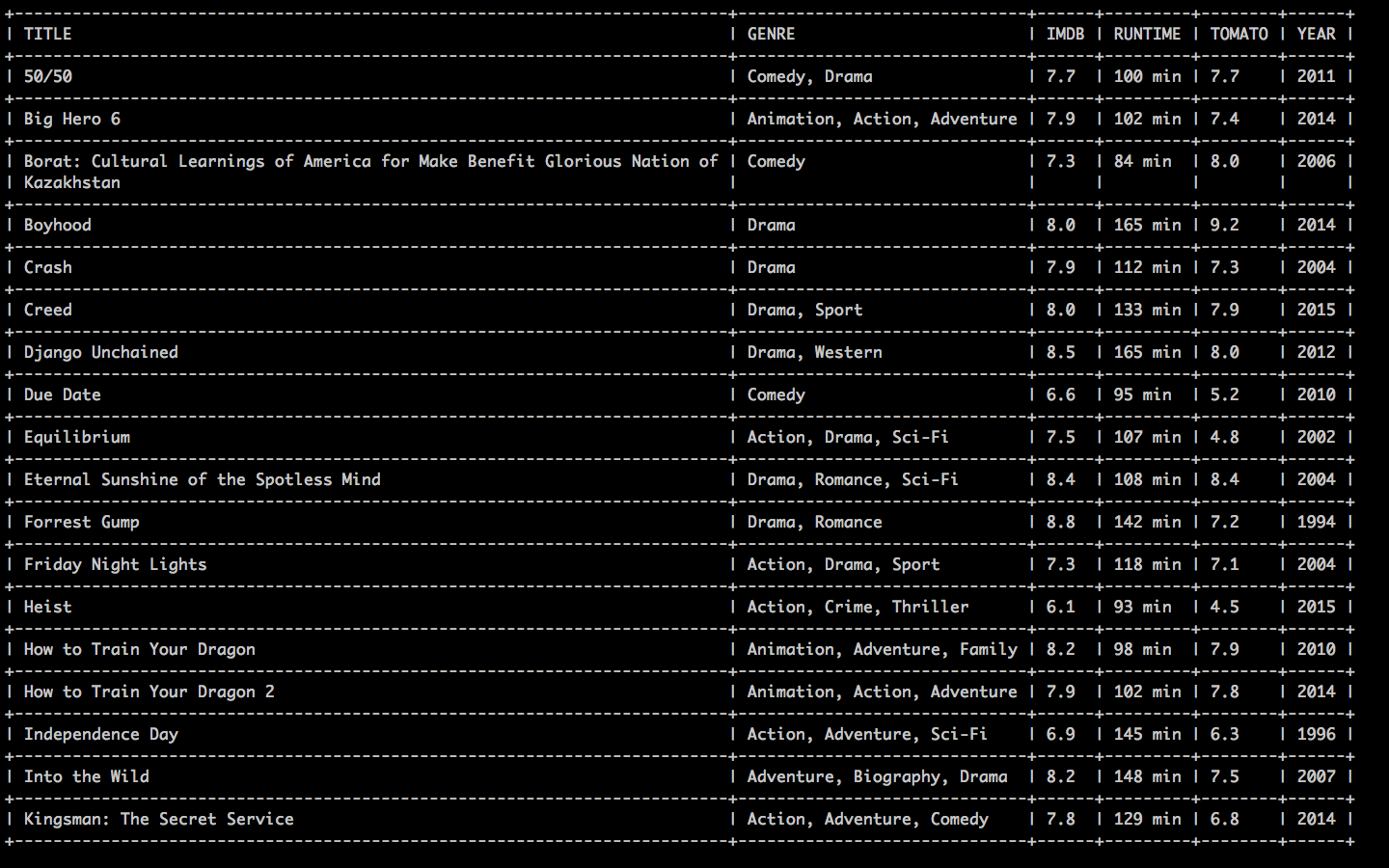Select the title "Forrest Gump"
The width and height of the screenshot is (1389, 868).
[x=82, y=522]
